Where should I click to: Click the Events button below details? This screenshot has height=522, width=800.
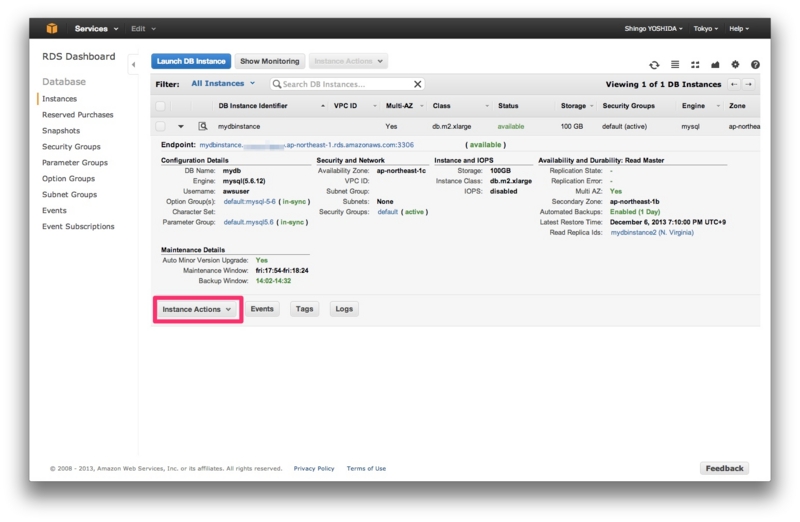point(262,309)
